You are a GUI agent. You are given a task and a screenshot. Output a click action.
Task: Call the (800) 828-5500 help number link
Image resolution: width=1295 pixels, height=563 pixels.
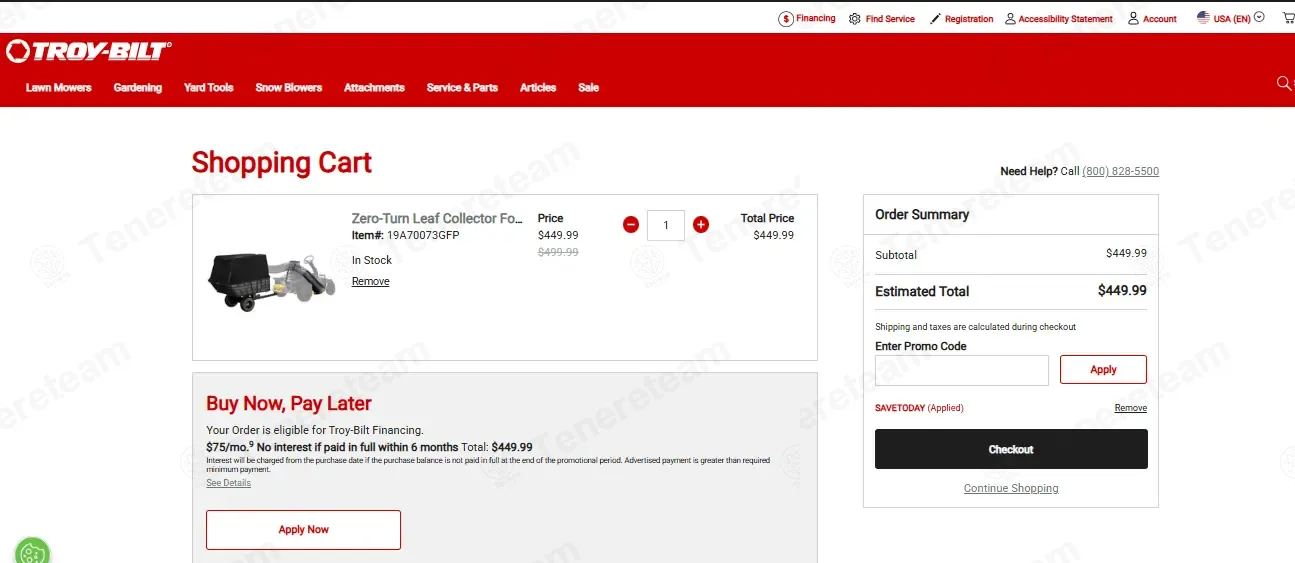click(x=1120, y=172)
